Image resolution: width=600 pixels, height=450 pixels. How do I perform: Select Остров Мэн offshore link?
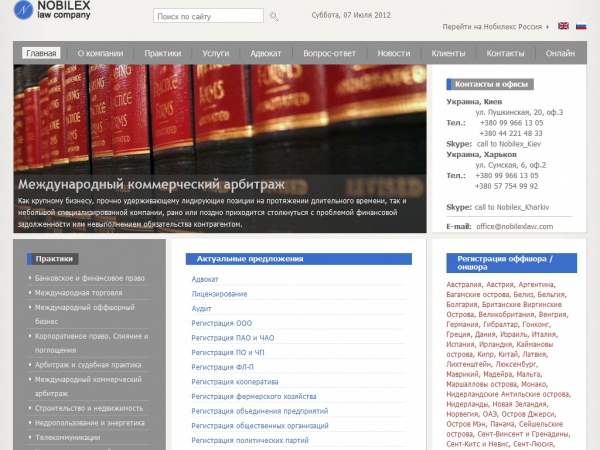(x=464, y=424)
